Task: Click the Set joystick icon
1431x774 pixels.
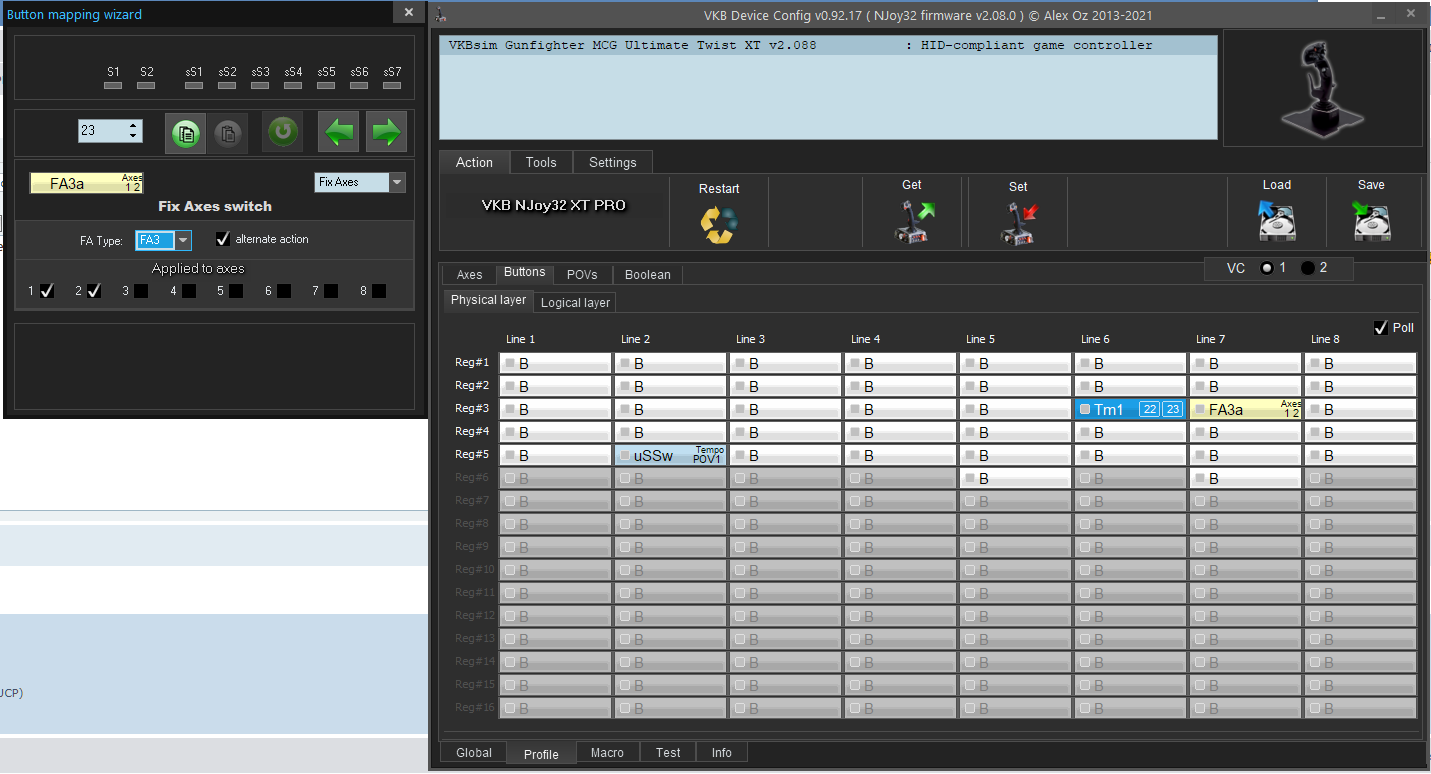Action: point(1018,222)
